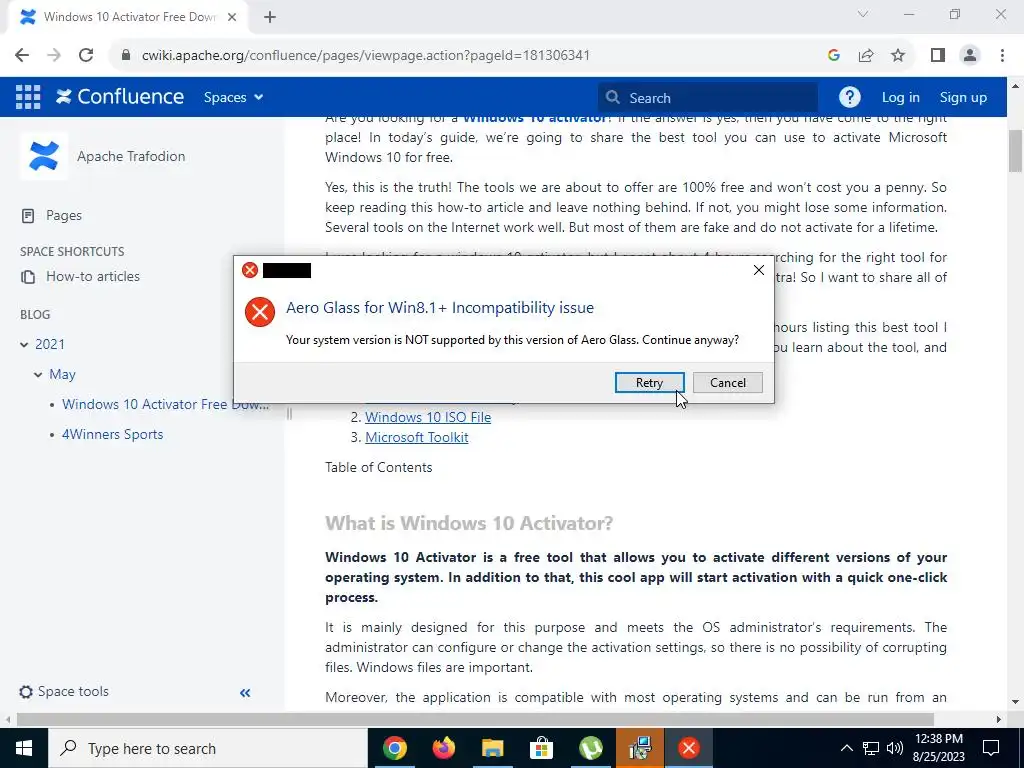Close the Windows 10 Activator tab

tap(231, 18)
